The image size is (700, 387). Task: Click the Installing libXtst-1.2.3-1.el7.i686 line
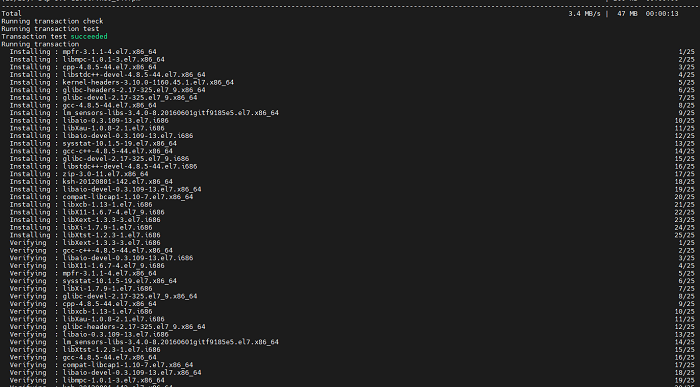(85, 235)
